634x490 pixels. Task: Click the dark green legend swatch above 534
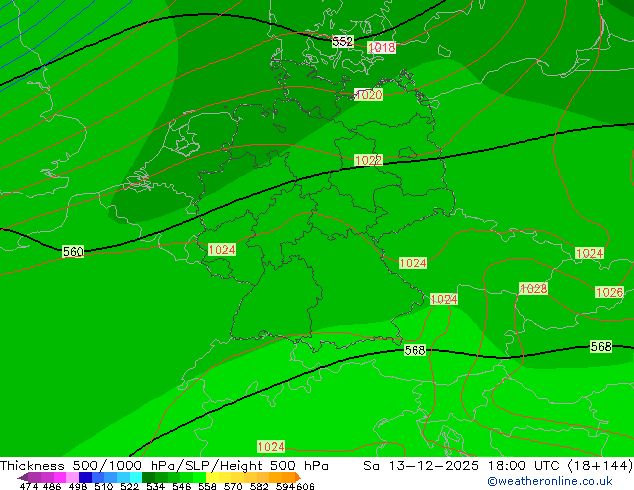(x=148, y=477)
